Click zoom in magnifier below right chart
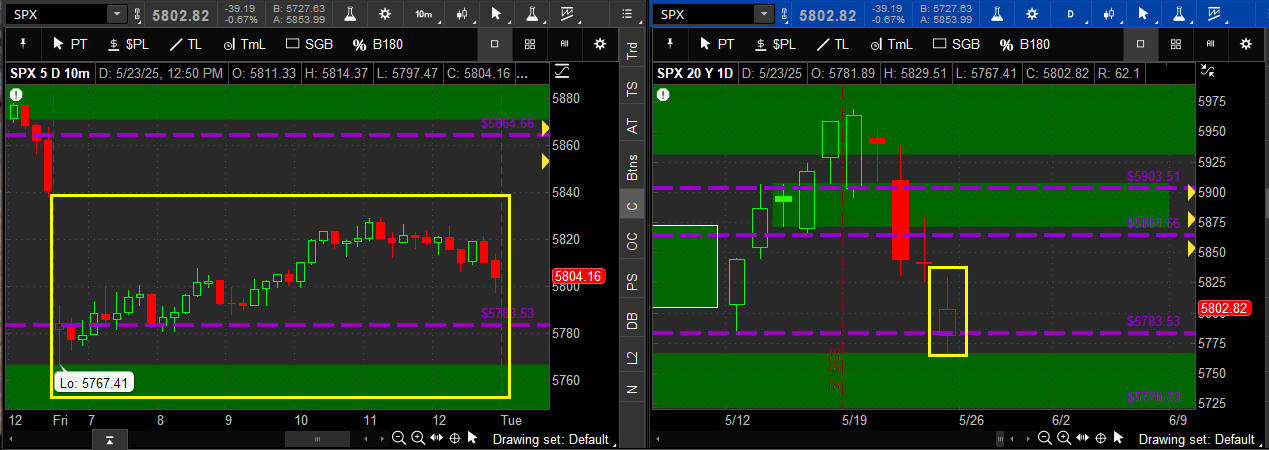This screenshot has height=450, width=1269. [1060, 438]
